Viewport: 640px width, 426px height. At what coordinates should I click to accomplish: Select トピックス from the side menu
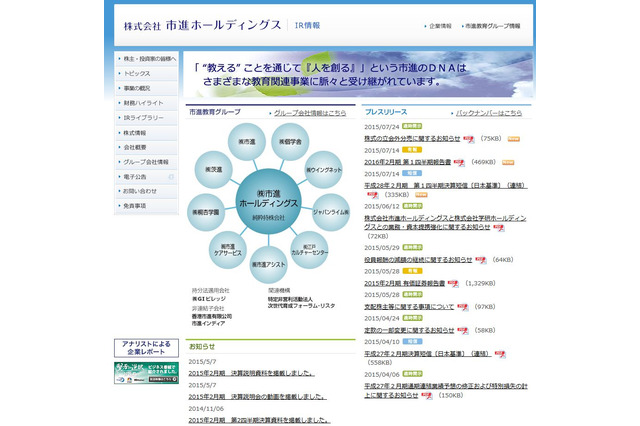[x=147, y=73]
